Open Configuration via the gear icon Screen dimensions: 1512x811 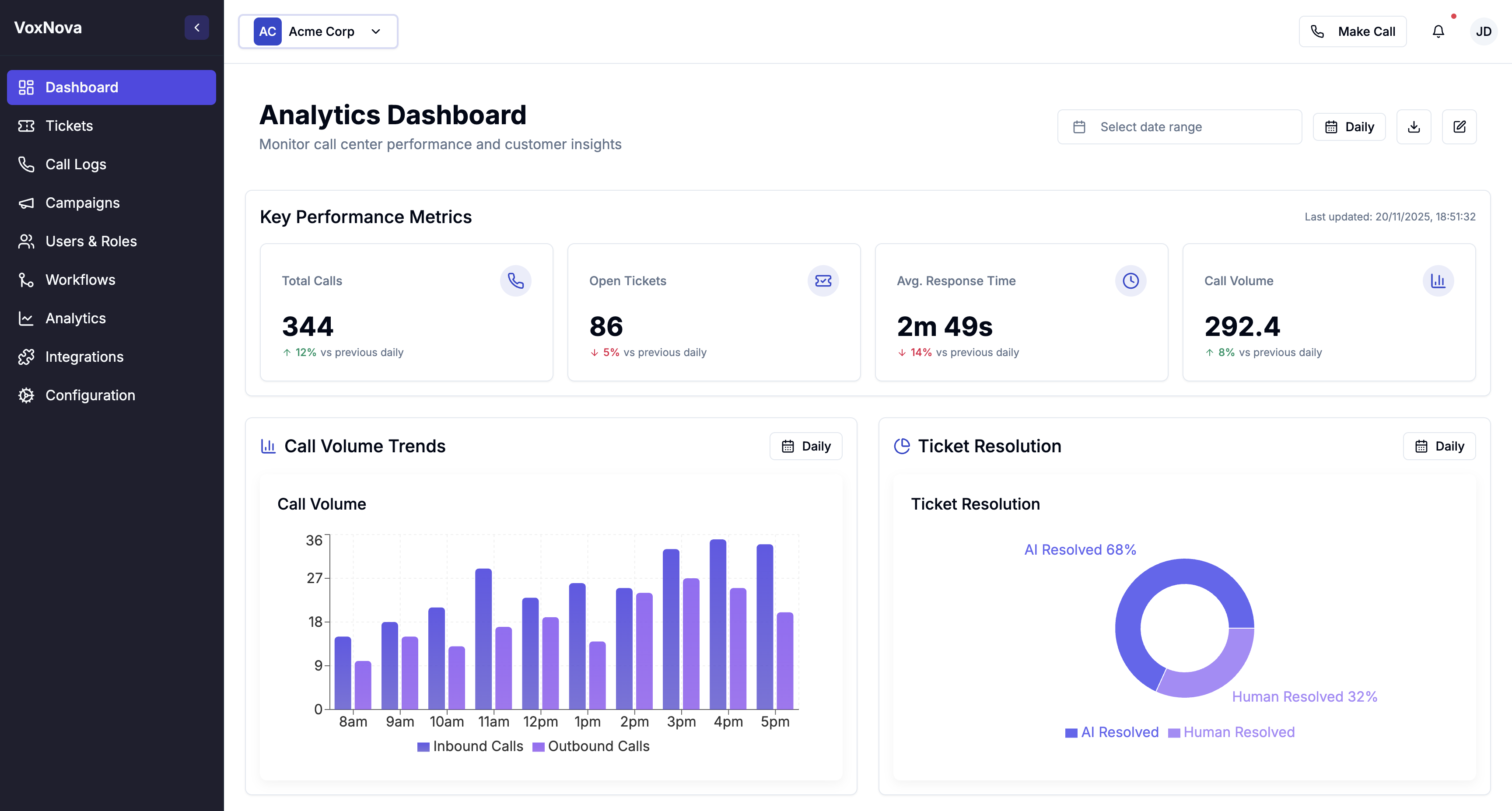(27, 395)
